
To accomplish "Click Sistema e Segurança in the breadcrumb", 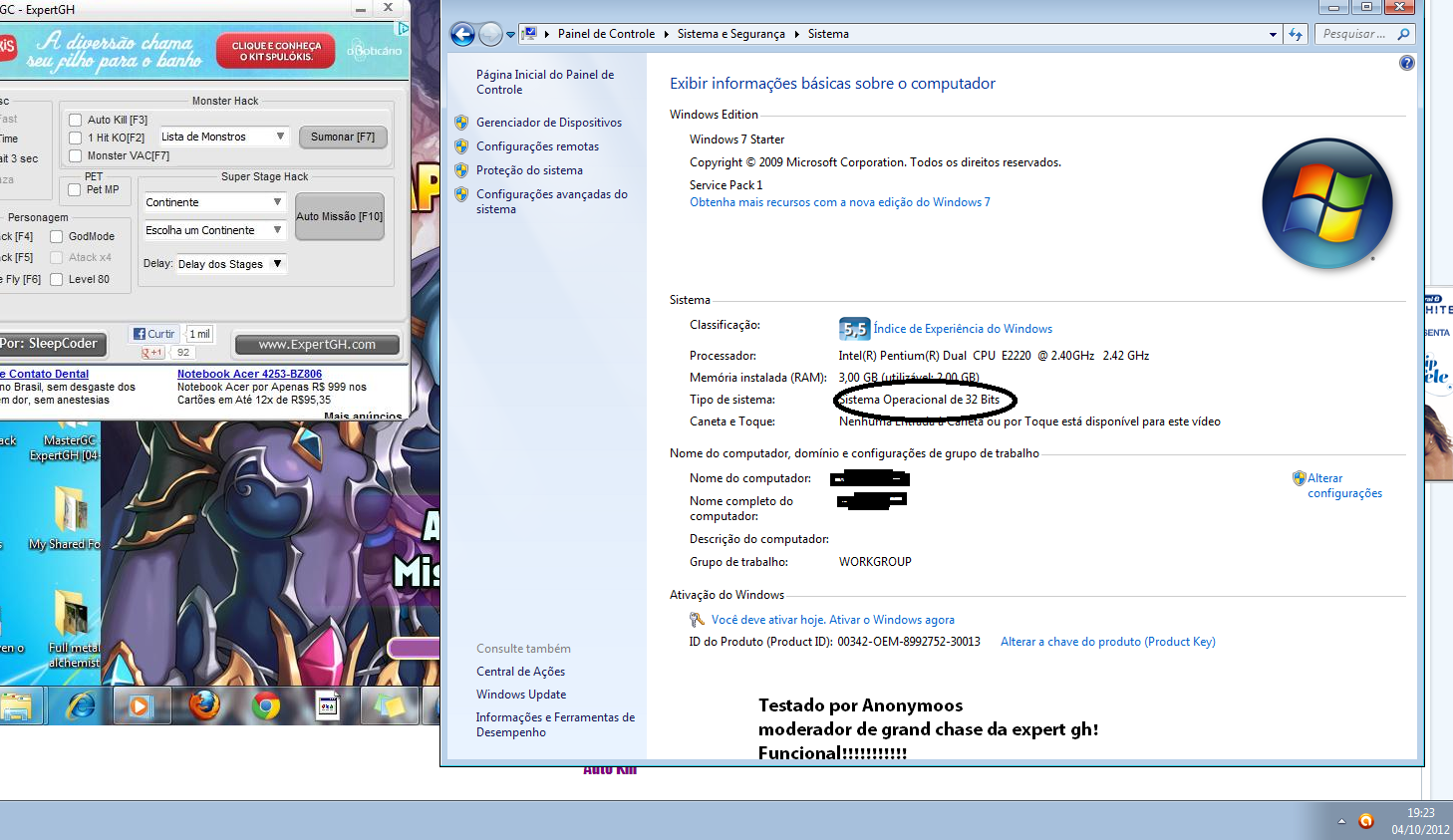I will 730,34.
